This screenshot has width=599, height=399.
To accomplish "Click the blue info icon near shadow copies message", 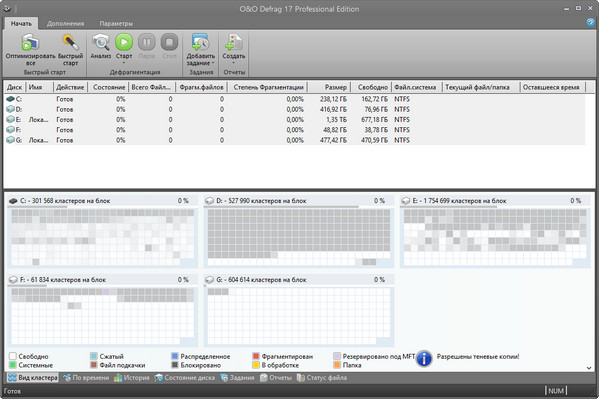I will click(424, 359).
